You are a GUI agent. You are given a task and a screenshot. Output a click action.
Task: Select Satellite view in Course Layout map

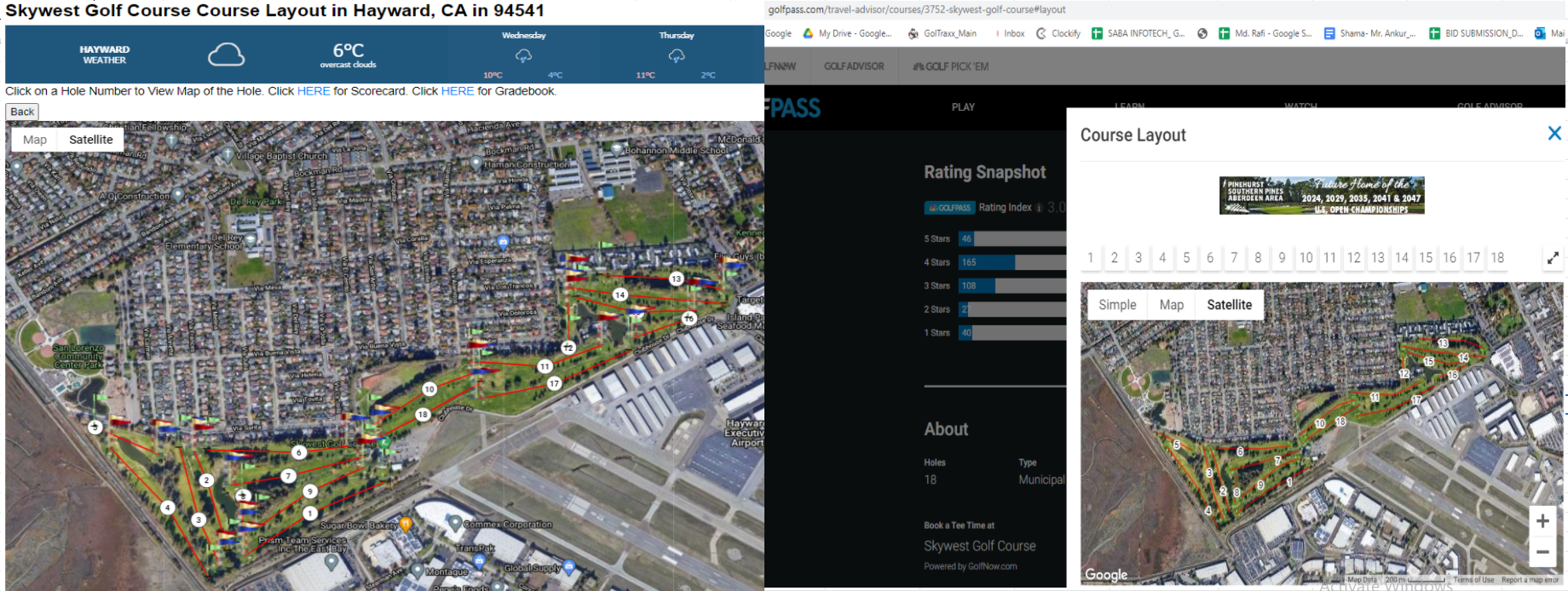click(1229, 305)
